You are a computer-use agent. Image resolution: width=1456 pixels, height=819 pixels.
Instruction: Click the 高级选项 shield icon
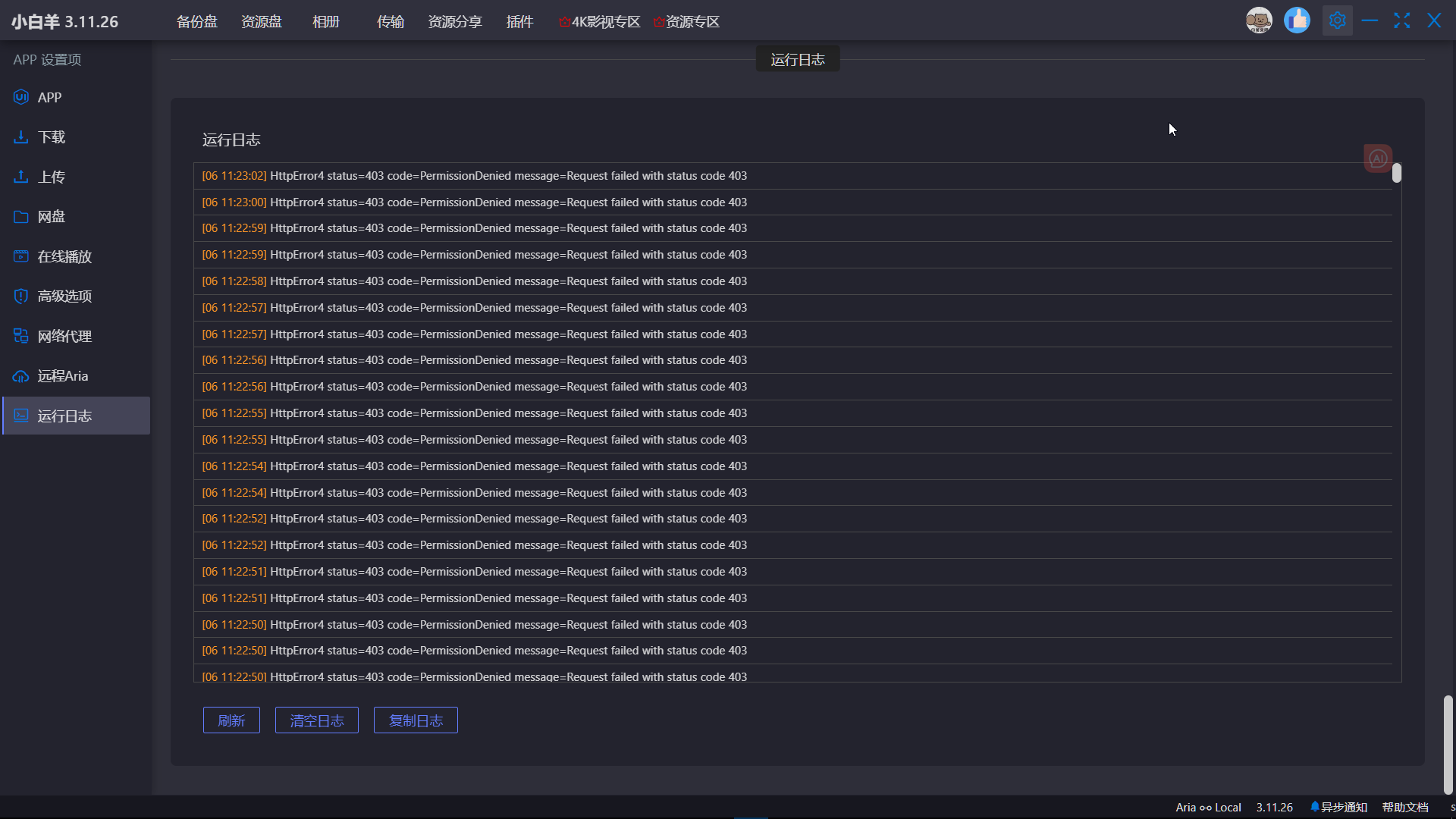pos(20,296)
